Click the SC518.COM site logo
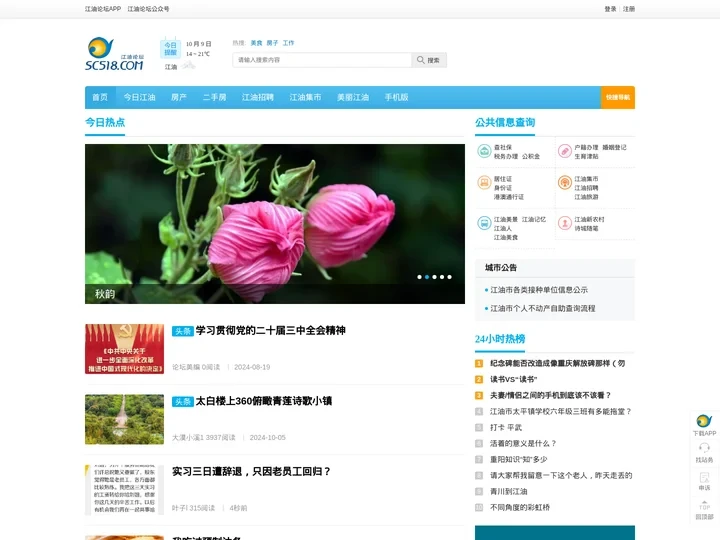 [115, 54]
